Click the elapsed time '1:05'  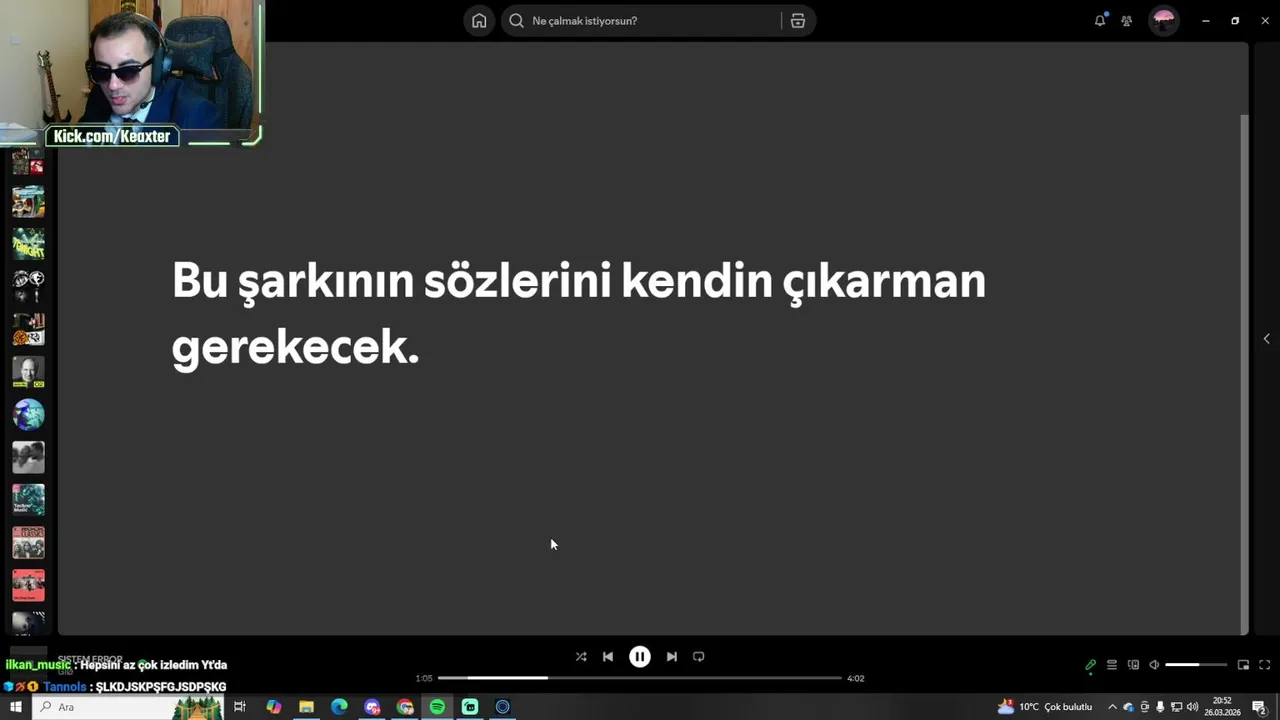point(424,678)
